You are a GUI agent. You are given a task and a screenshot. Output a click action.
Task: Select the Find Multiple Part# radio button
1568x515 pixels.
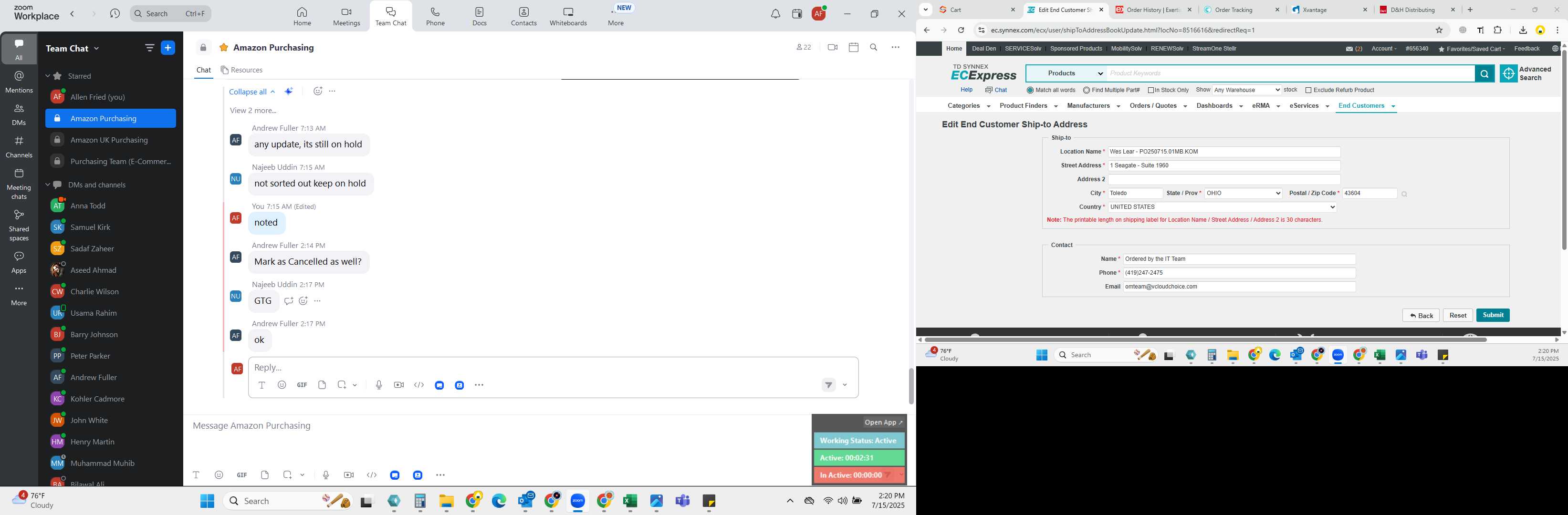(x=1087, y=90)
